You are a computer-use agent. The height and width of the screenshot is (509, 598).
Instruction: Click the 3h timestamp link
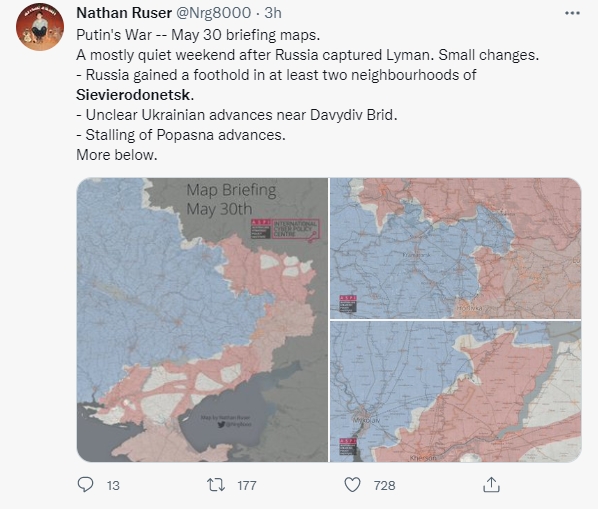tap(273, 13)
